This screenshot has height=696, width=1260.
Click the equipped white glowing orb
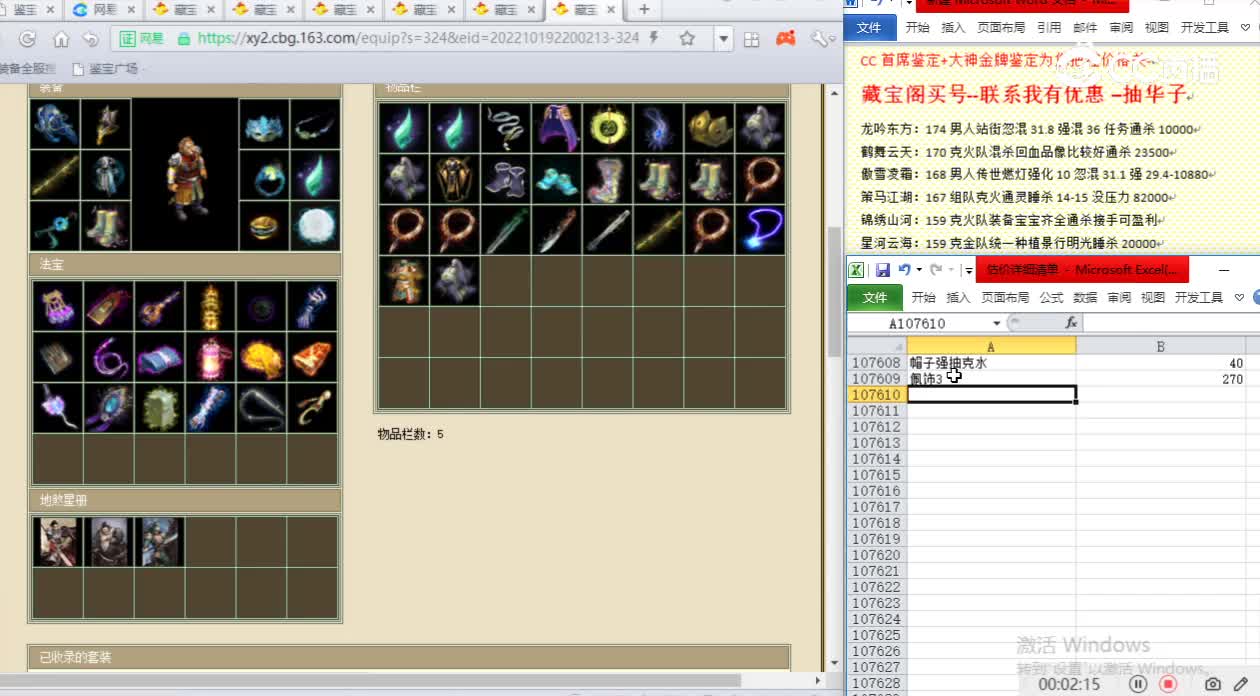pos(315,226)
